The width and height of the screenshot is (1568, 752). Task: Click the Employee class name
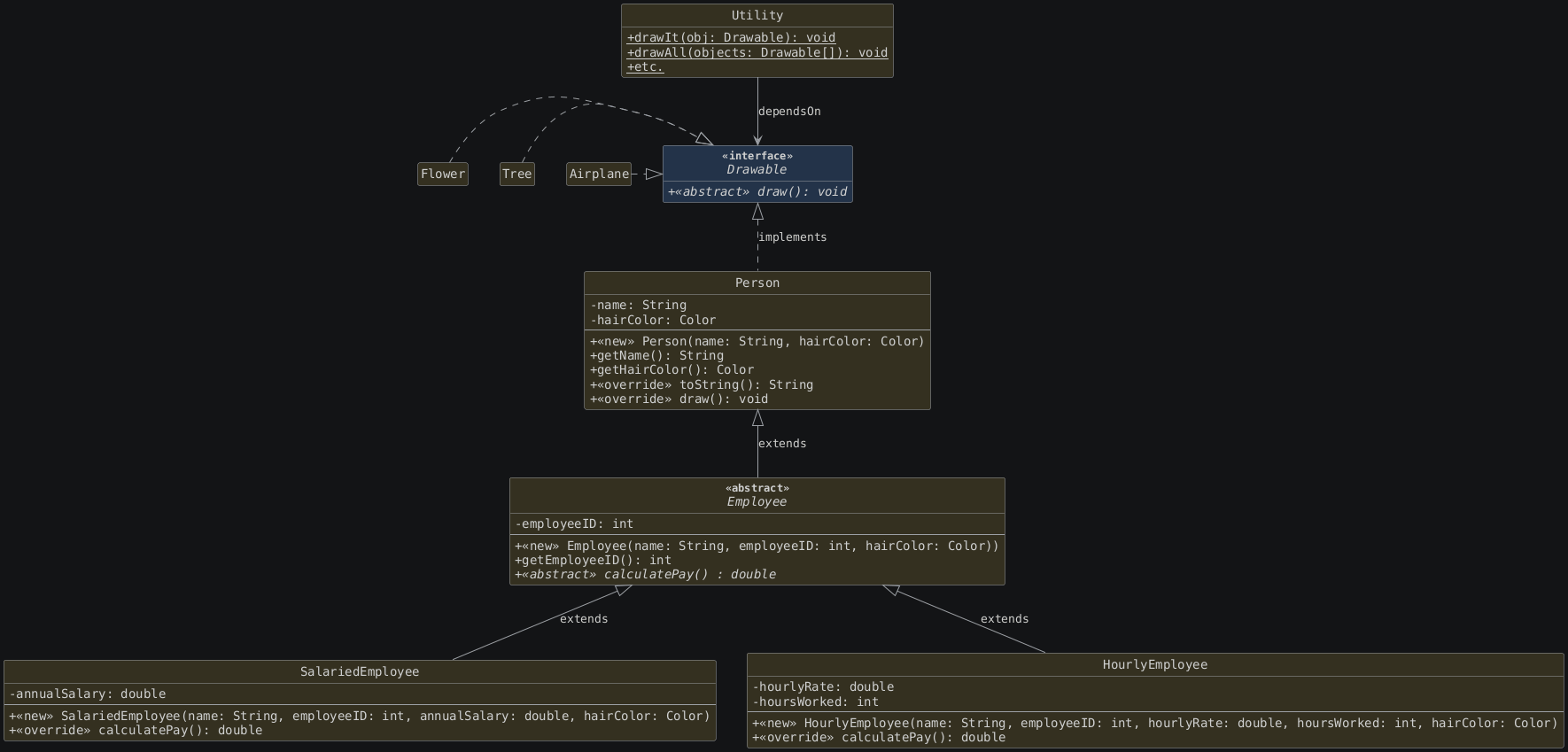(x=757, y=501)
